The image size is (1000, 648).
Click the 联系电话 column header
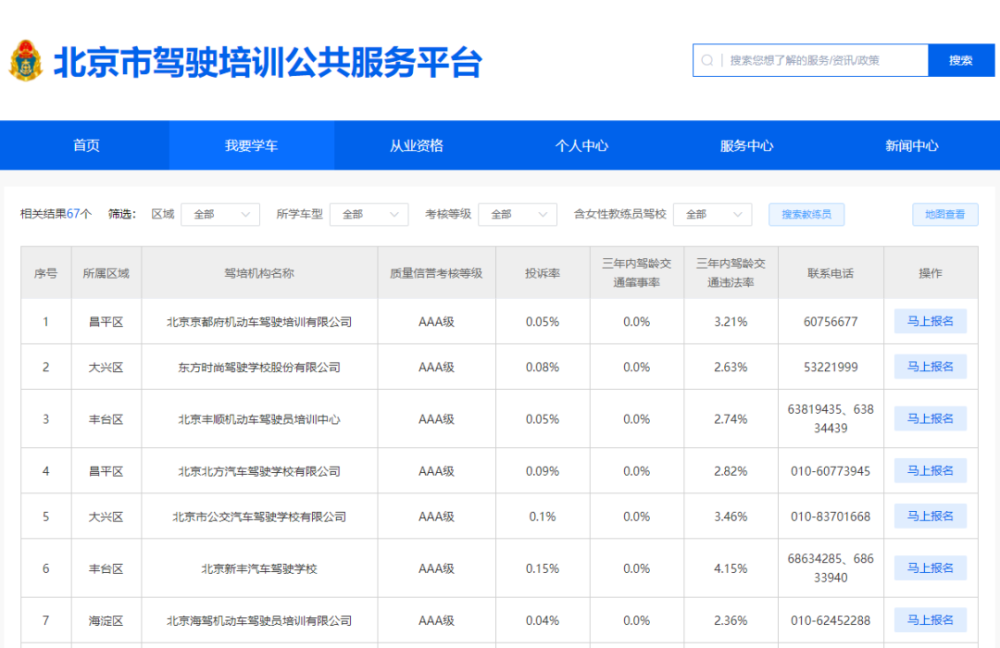click(830, 273)
